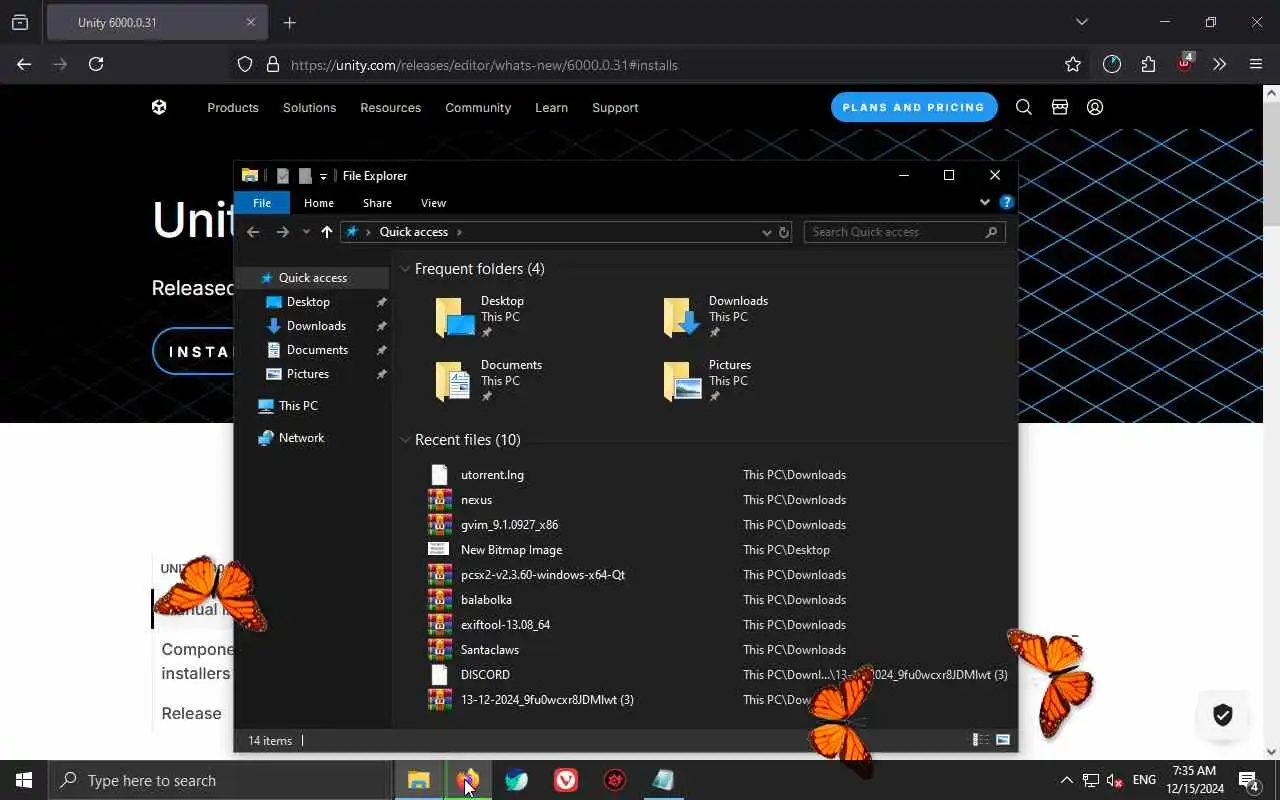
Task: Open recent locations dropdown in File Explorer
Action: coord(306,232)
